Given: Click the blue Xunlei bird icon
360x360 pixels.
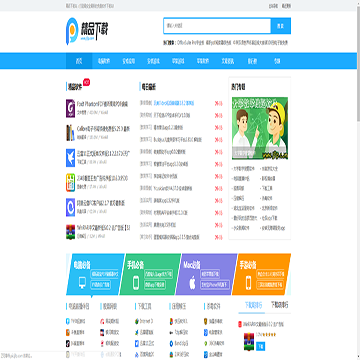Looking at the screenshot, I should click(70, 157).
